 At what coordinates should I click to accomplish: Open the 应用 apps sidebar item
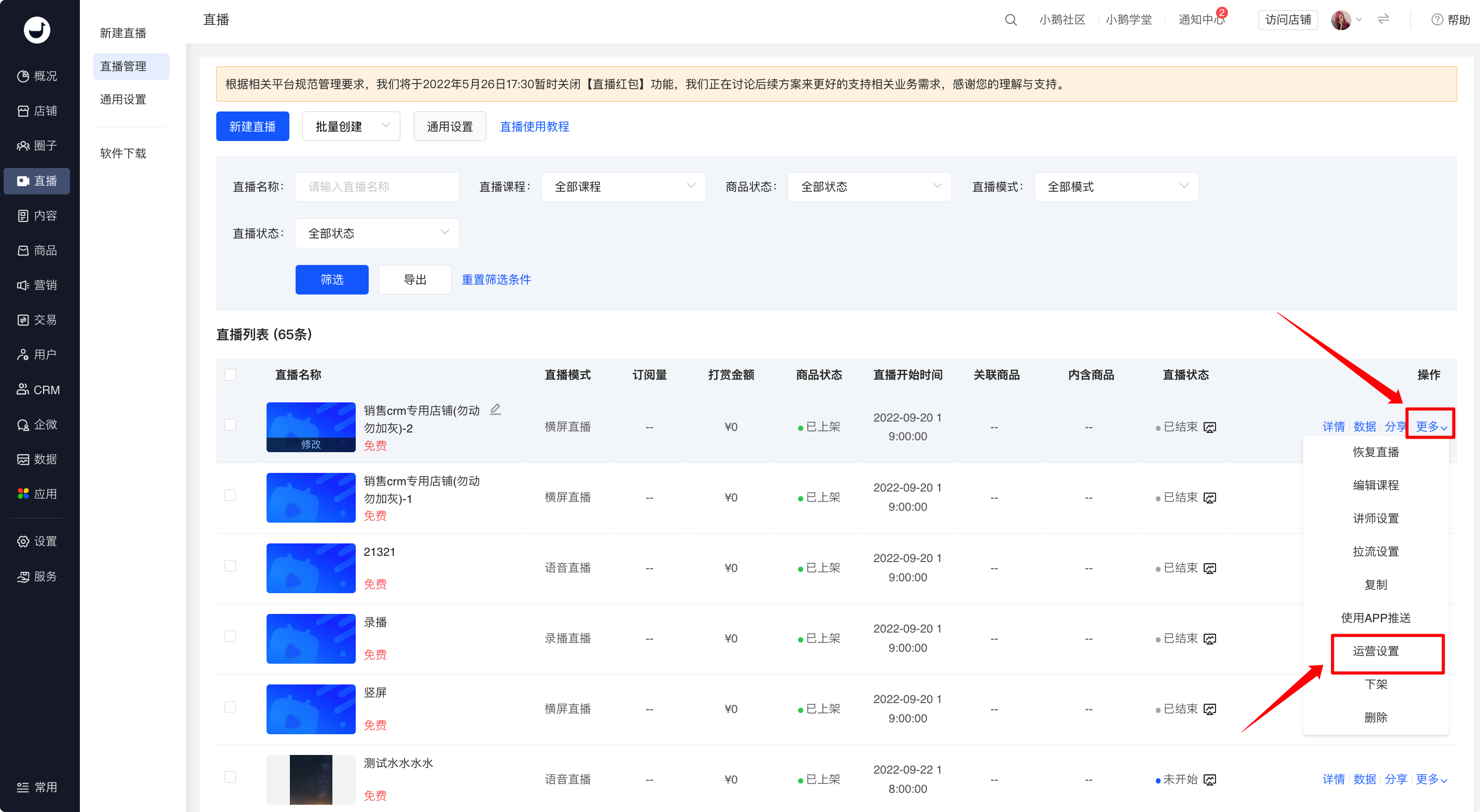point(37,494)
